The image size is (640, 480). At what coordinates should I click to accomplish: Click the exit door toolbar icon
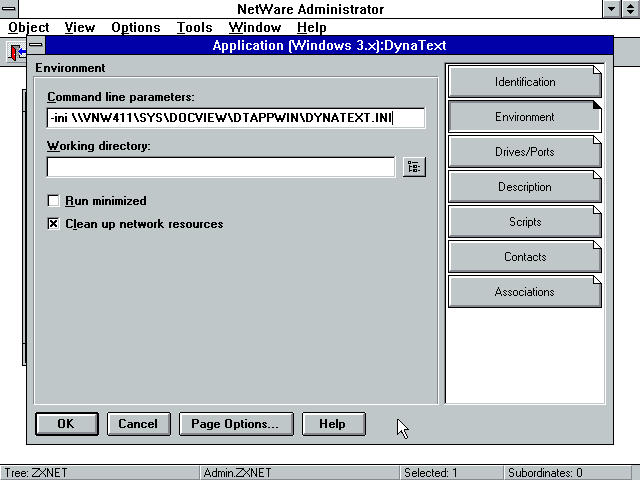17,52
